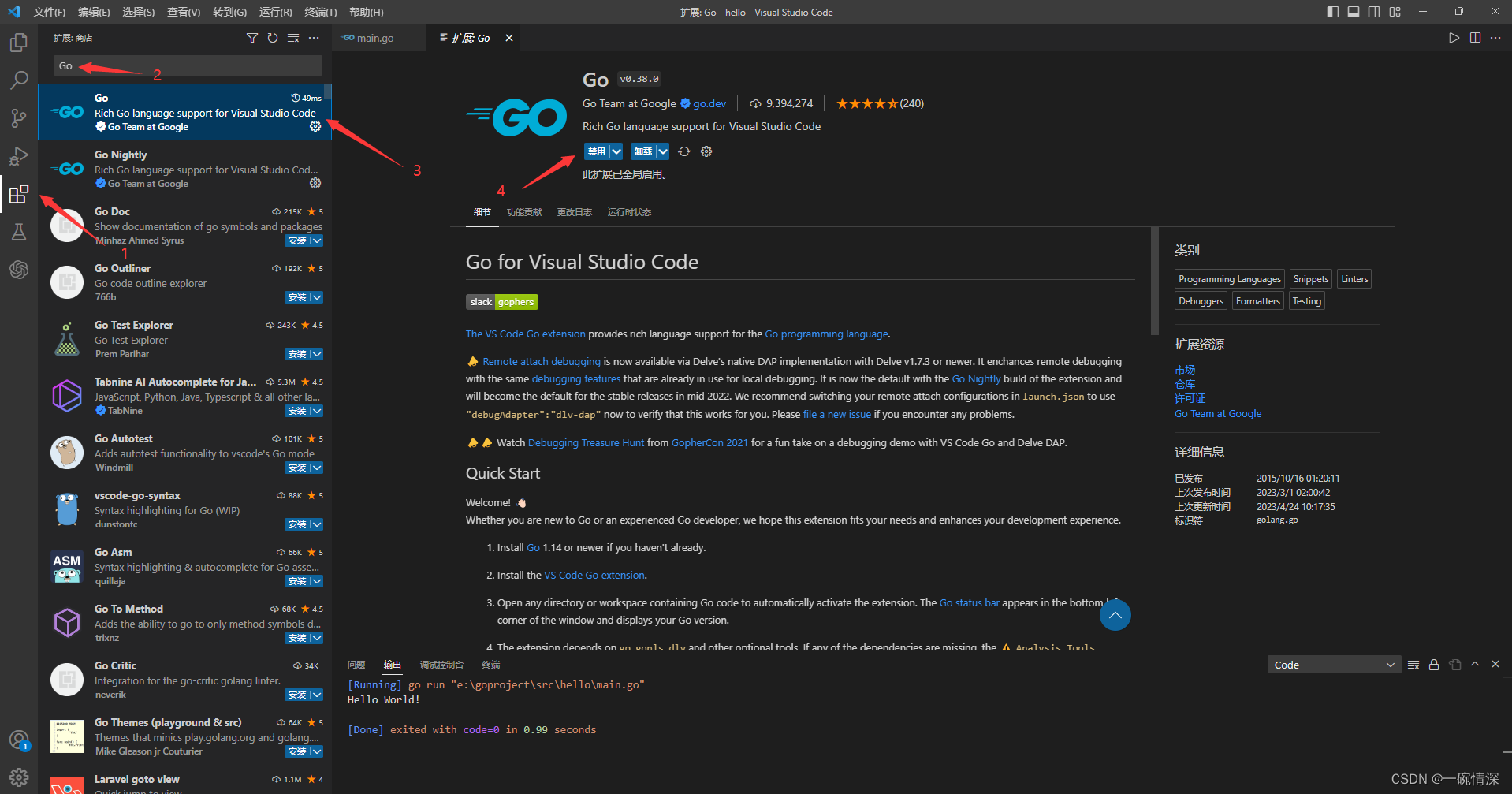Open the ChatGPT view in activity bar
Image resolution: width=1512 pixels, height=794 pixels.
(x=19, y=270)
